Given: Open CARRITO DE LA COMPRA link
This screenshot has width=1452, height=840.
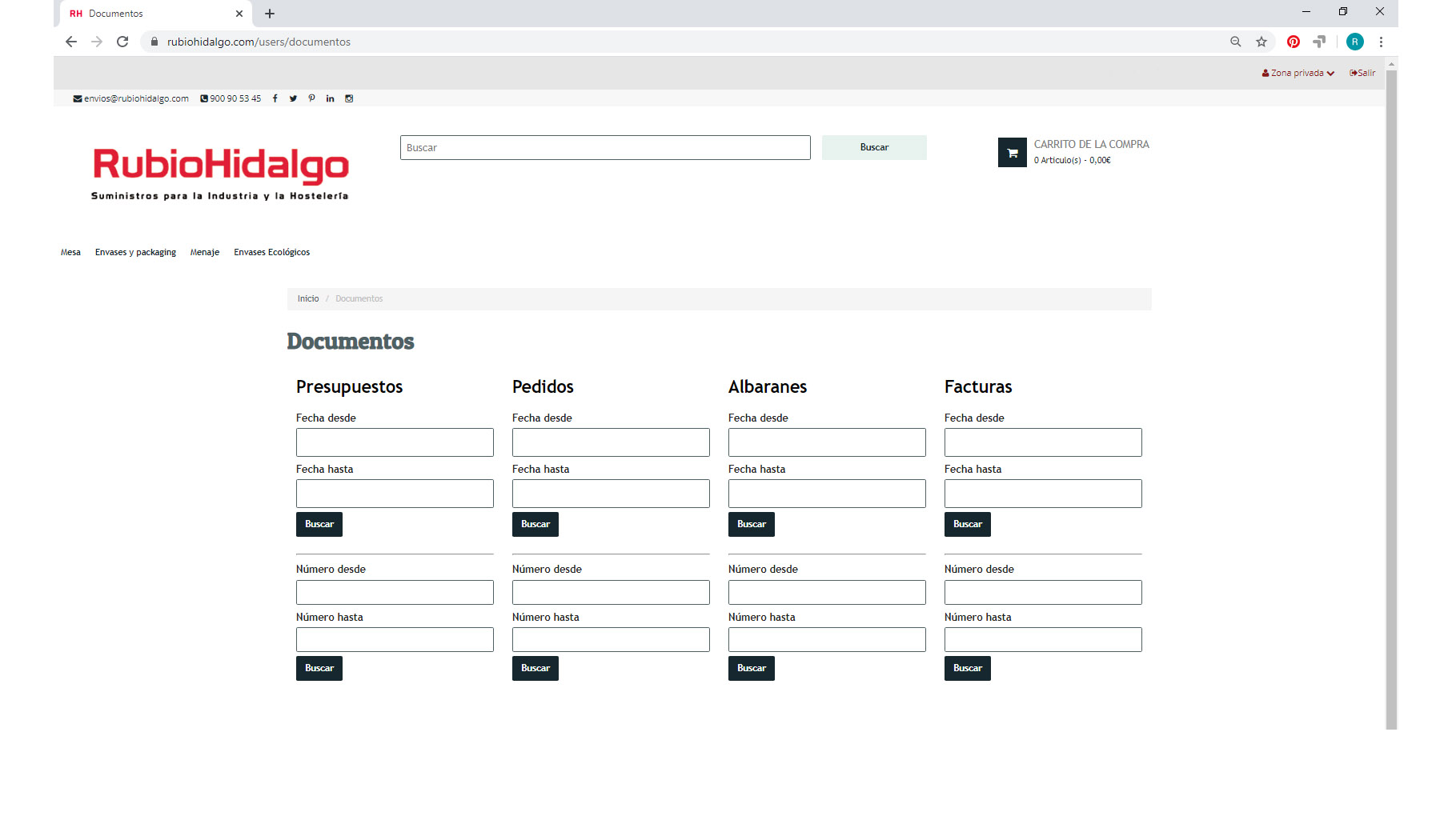Looking at the screenshot, I should tap(1091, 144).
